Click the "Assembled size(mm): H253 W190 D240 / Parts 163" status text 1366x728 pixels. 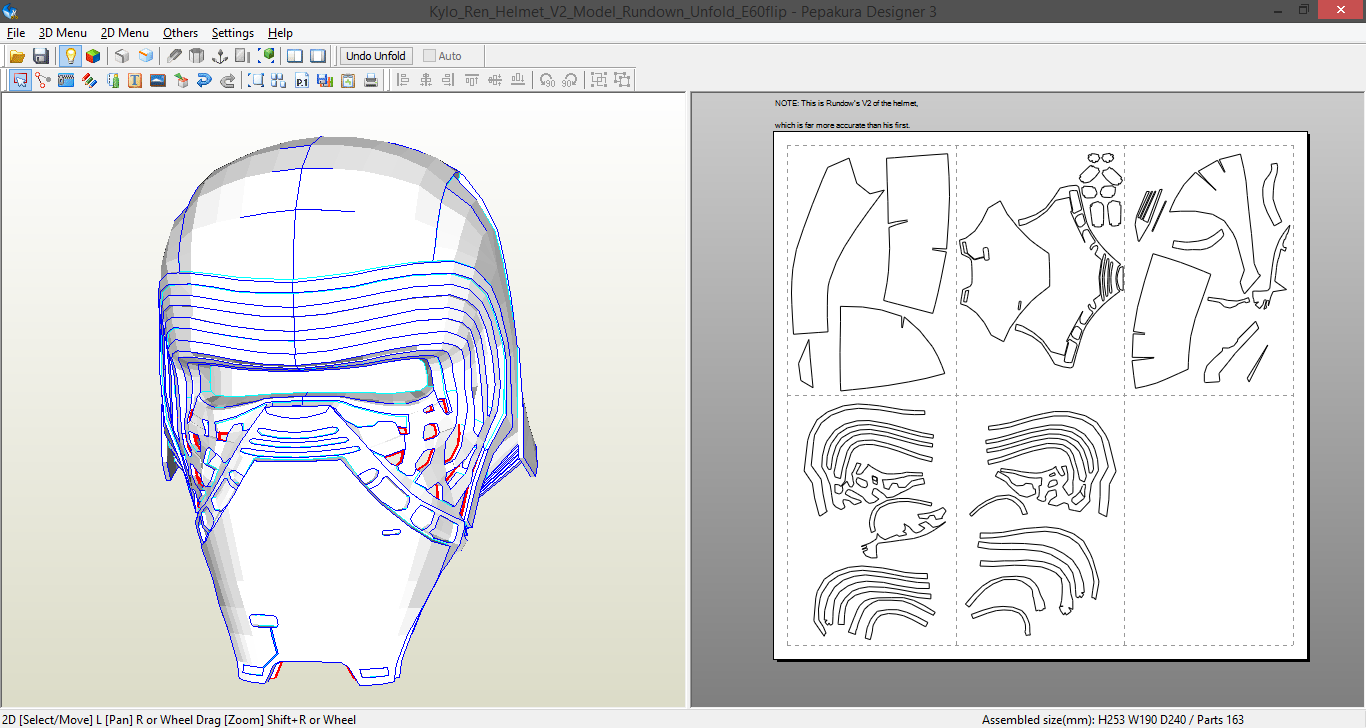pos(1113,719)
